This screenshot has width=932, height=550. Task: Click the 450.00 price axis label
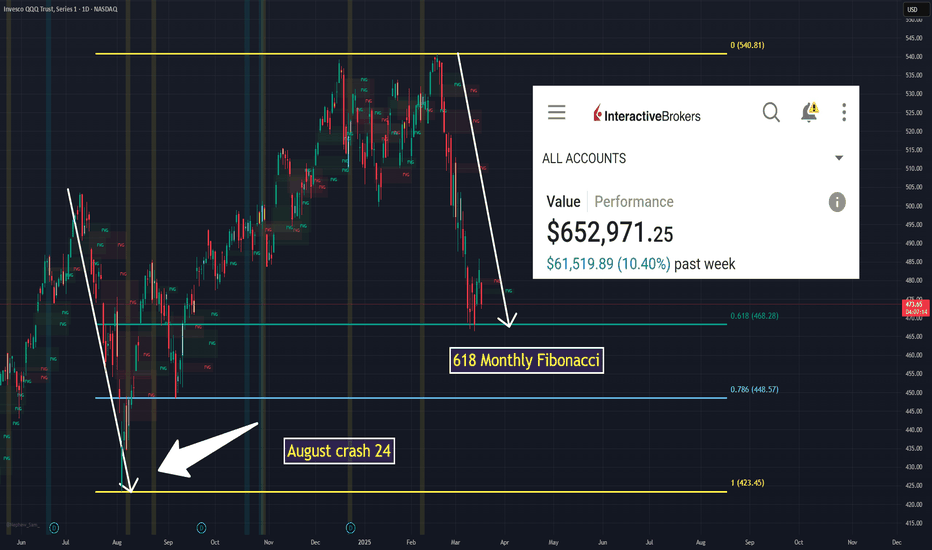click(914, 392)
